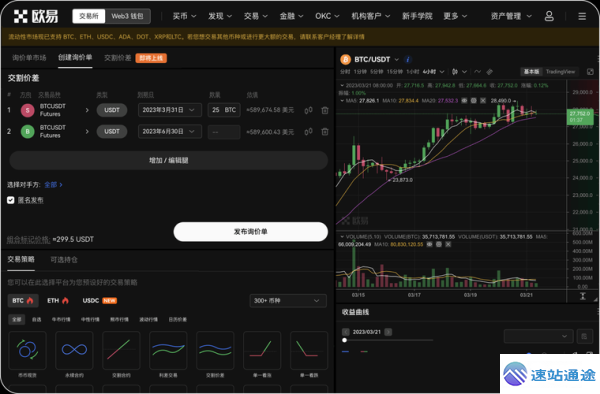The image size is (600, 394).
Task: Open VOLUME indicator settings icon
Action: 439,244
